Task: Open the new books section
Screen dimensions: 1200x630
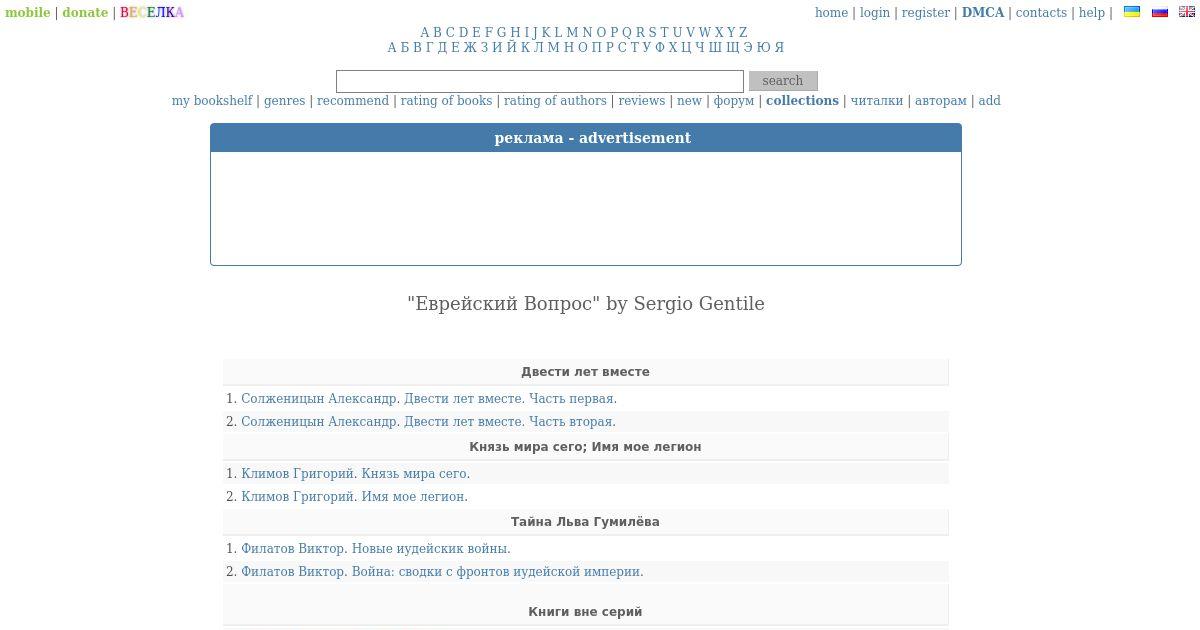Action: (x=690, y=101)
